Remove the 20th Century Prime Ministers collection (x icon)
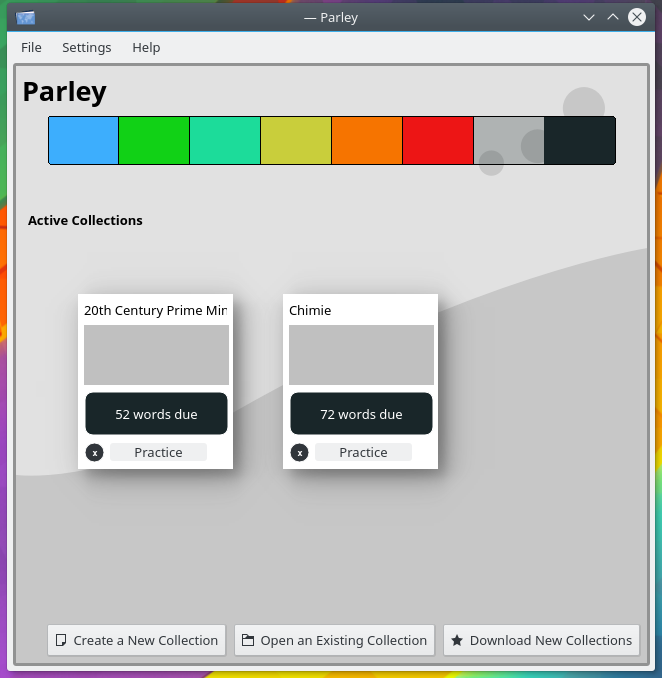The height and width of the screenshot is (678, 662). pos(94,453)
